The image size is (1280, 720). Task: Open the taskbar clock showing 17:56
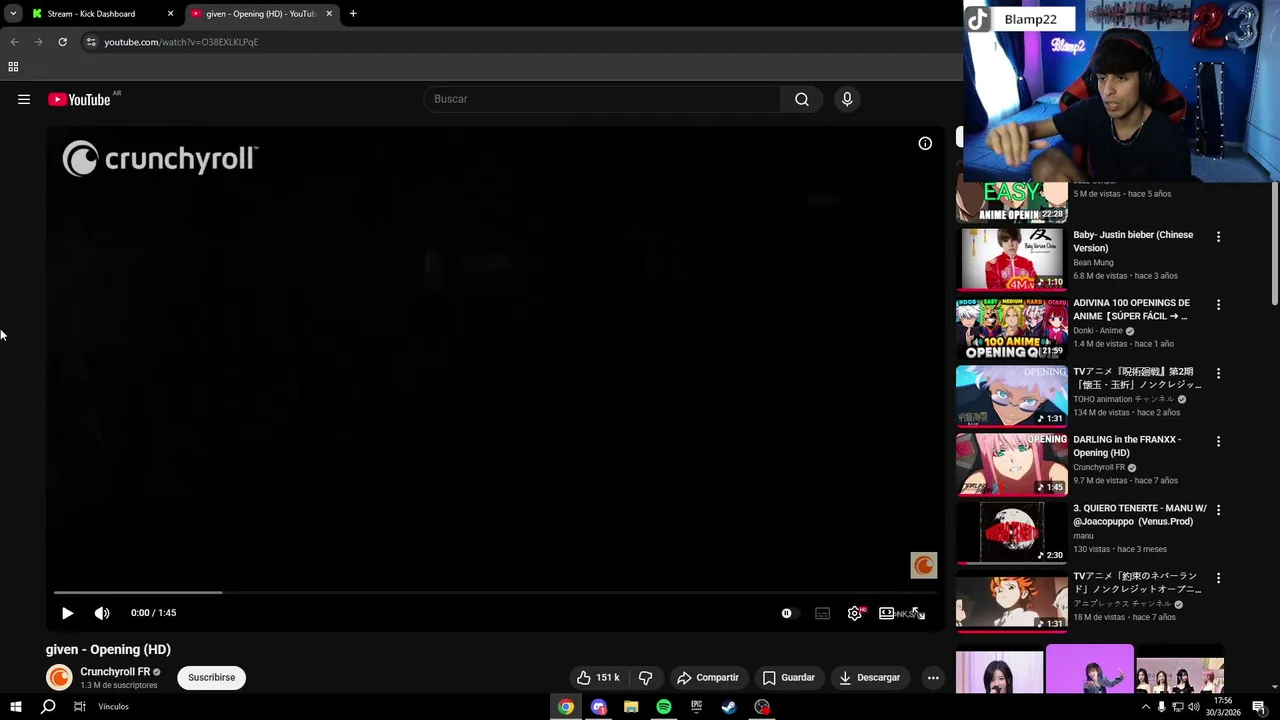click(x=1223, y=707)
